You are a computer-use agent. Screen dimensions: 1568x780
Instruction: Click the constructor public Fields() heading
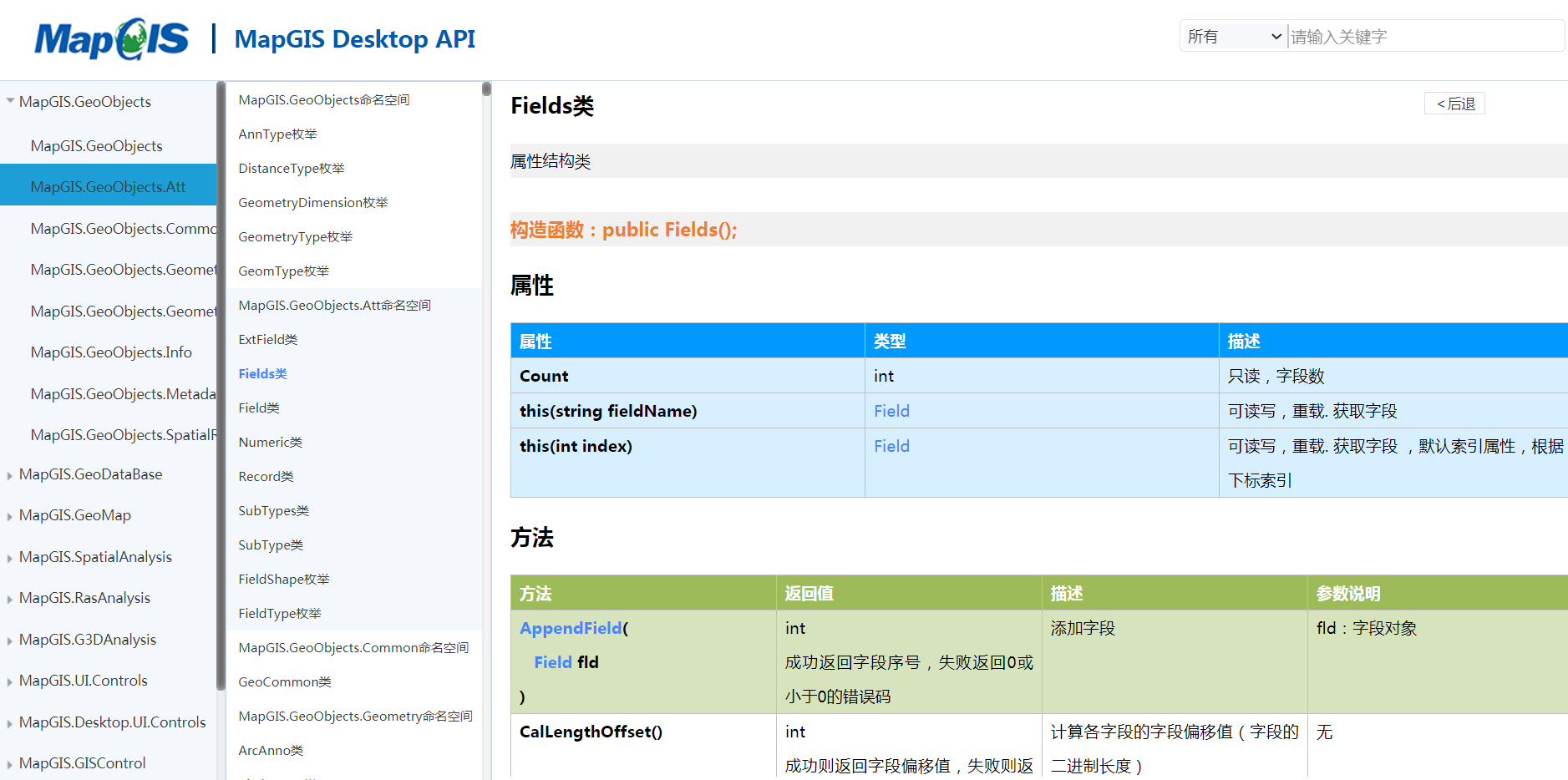coord(623,230)
